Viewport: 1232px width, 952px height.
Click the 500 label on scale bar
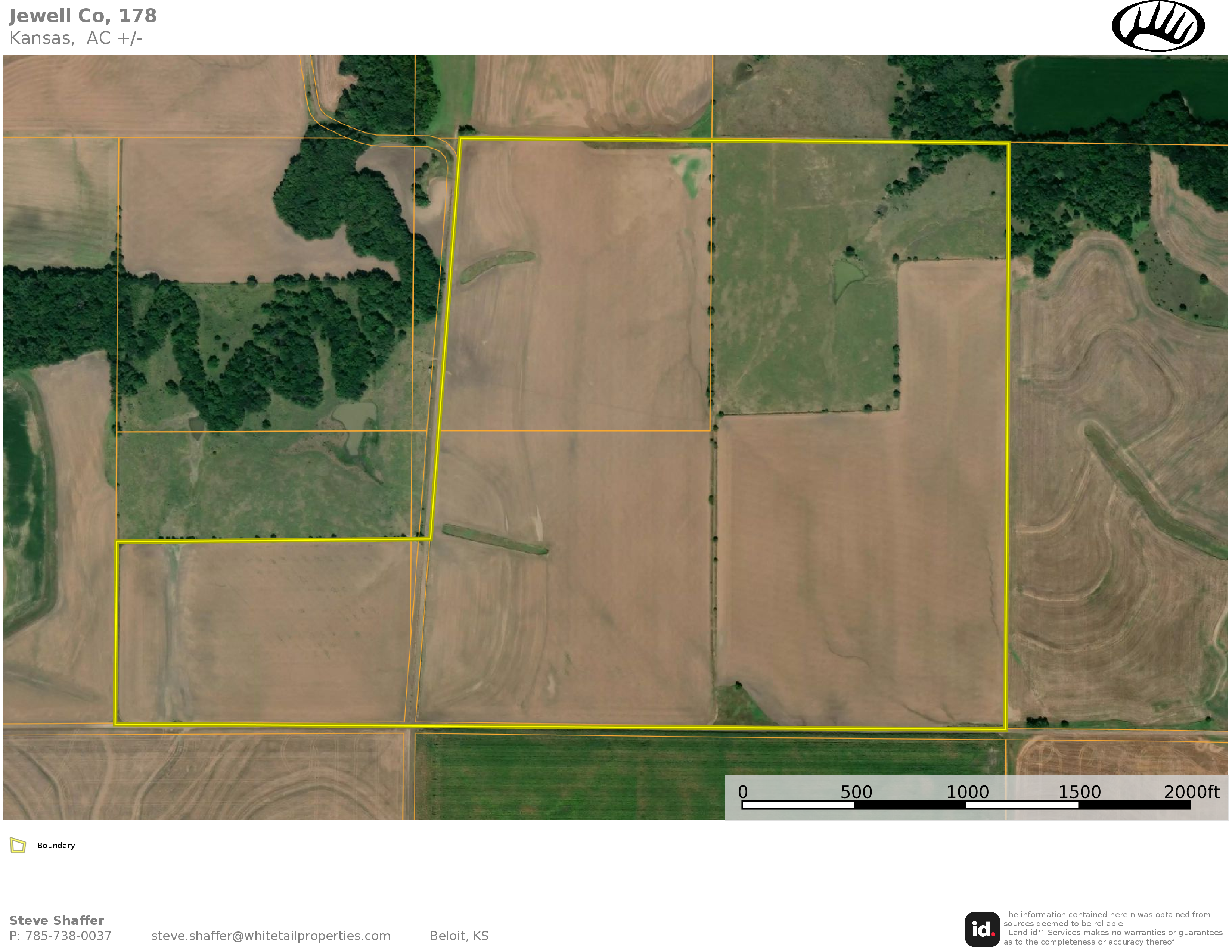pyautogui.click(x=856, y=792)
